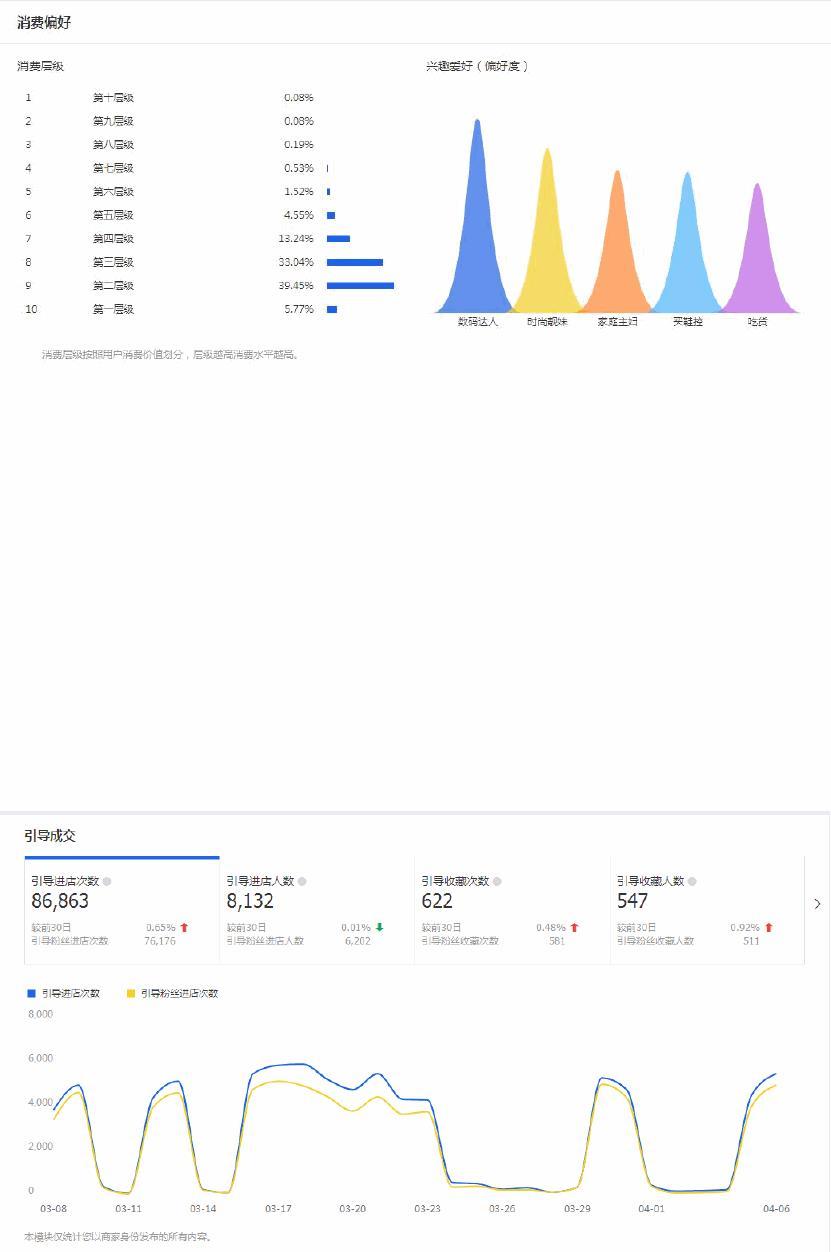Click info icon beside 引导收藏人数
The width and height of the screenshot is (831, 1252).
(x=692, y=881)
